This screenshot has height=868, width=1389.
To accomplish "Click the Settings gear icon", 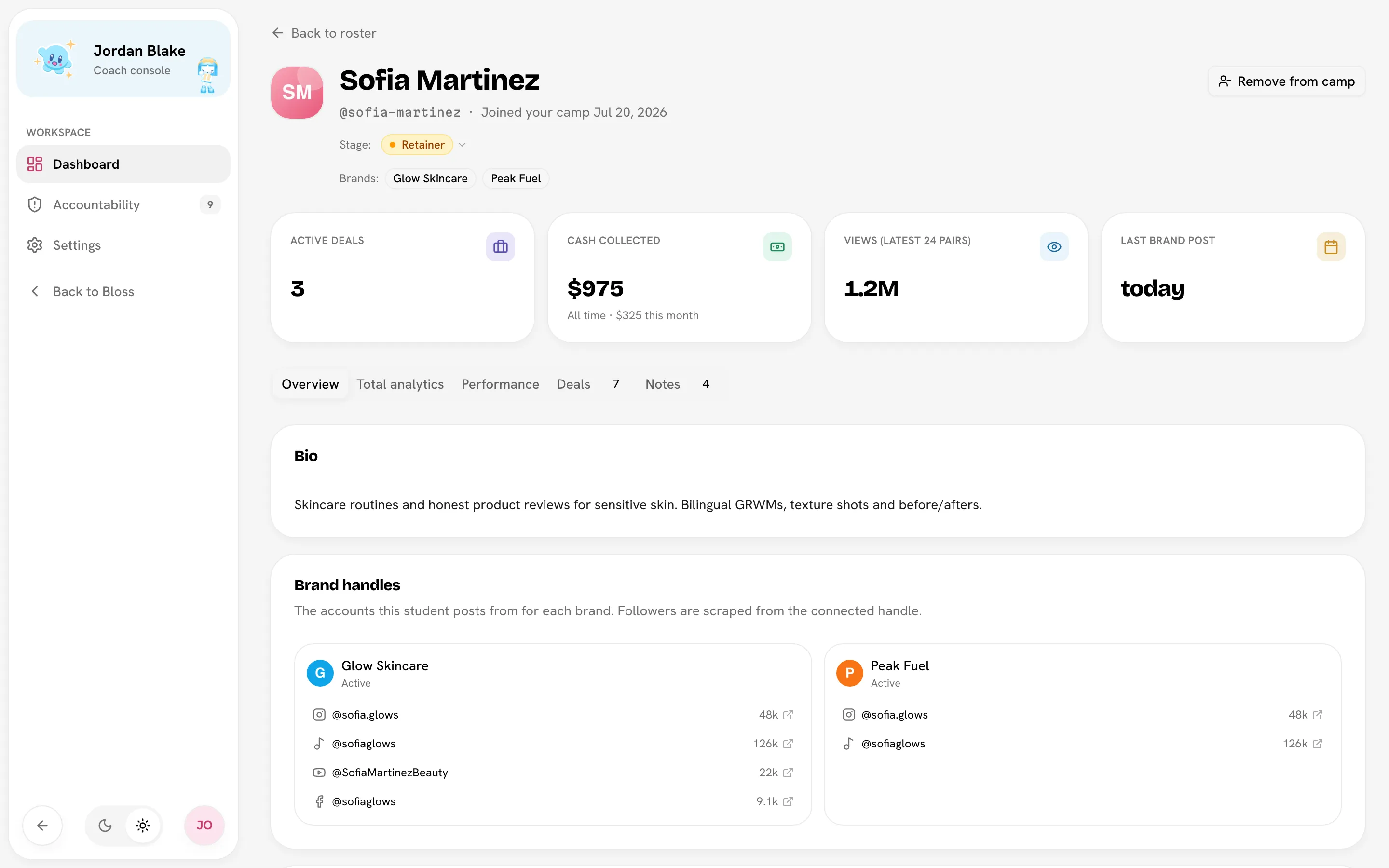I will point(34,245).
